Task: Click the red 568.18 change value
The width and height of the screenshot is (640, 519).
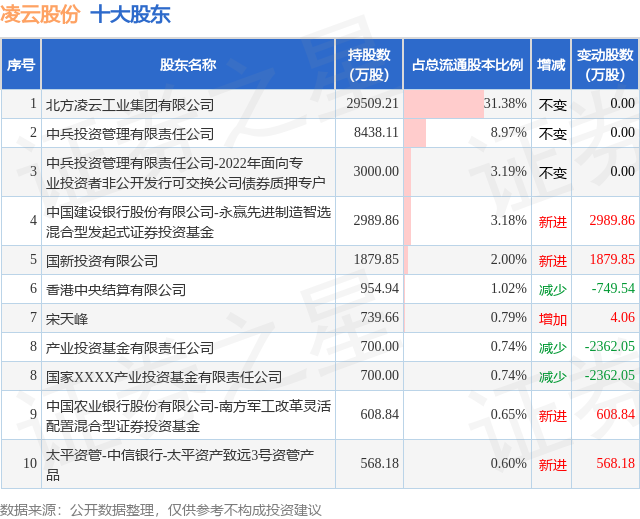Action: coord(616,463)
